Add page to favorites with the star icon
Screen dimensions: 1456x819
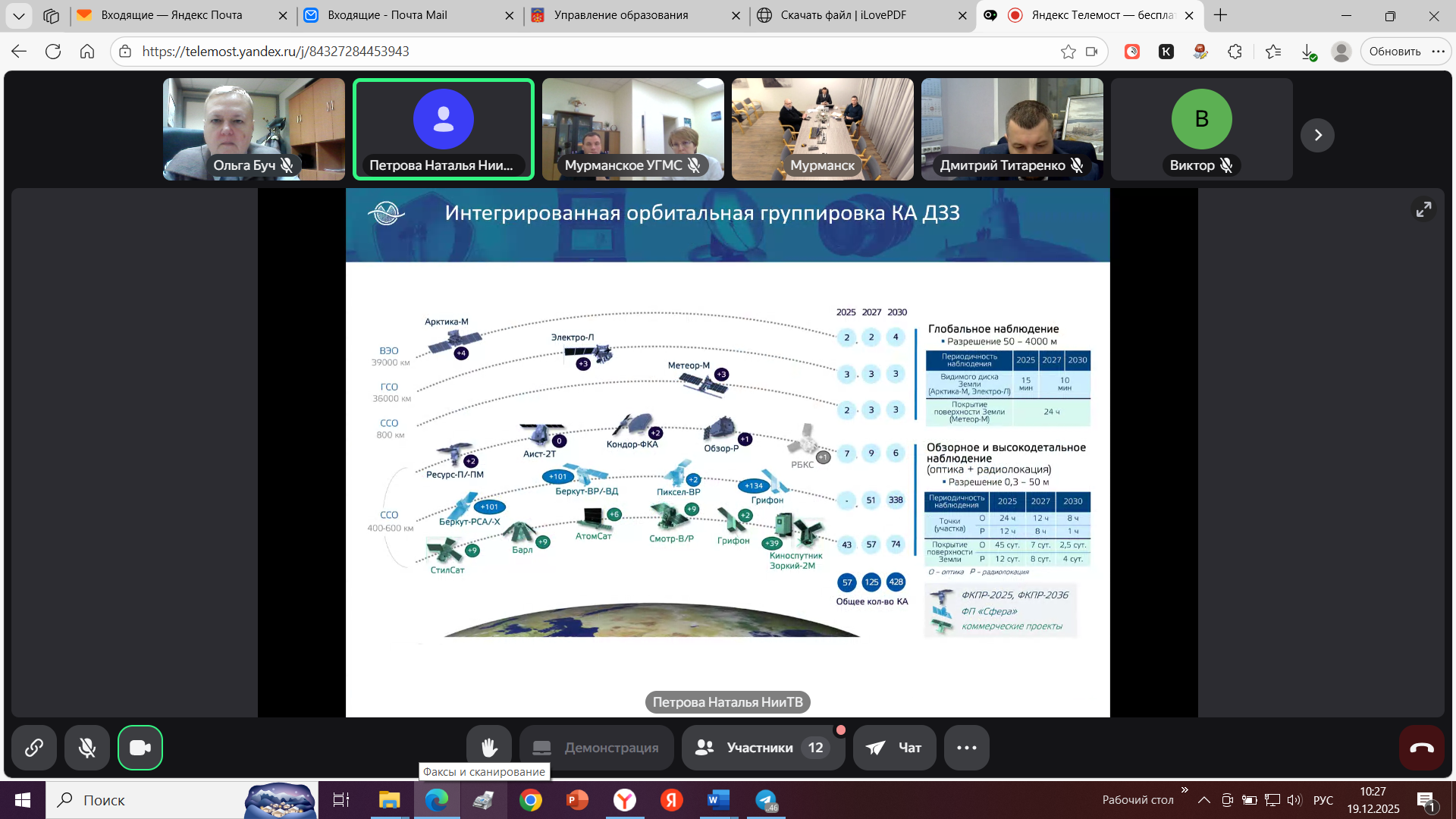point(1068,52)
